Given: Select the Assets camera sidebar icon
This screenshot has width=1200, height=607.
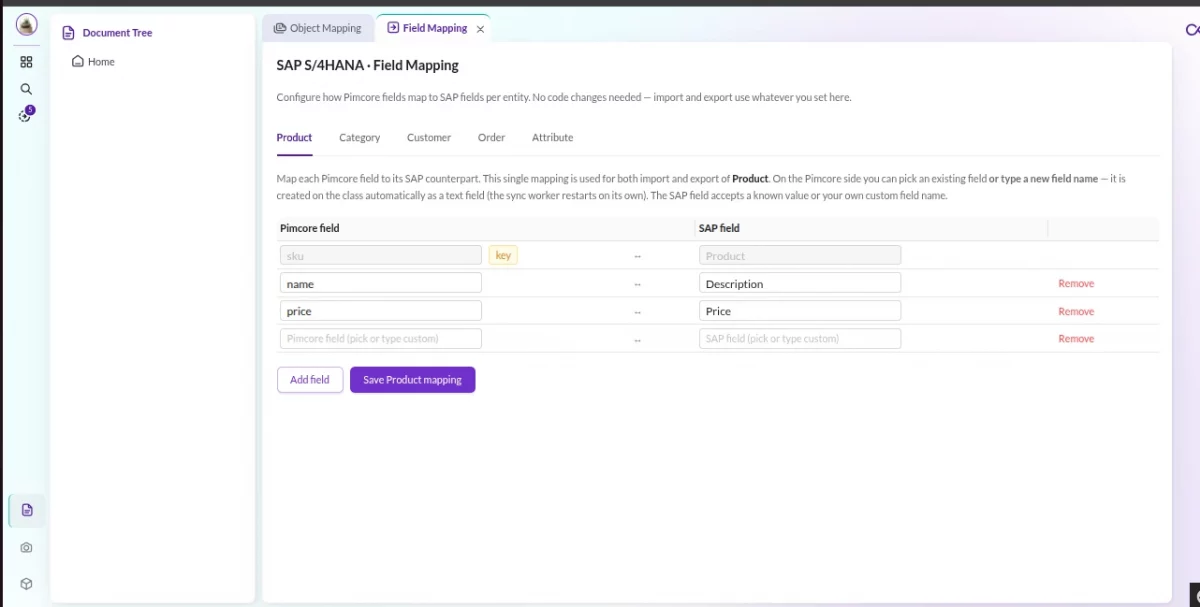Looking at the screenshot, I should 27,548.
